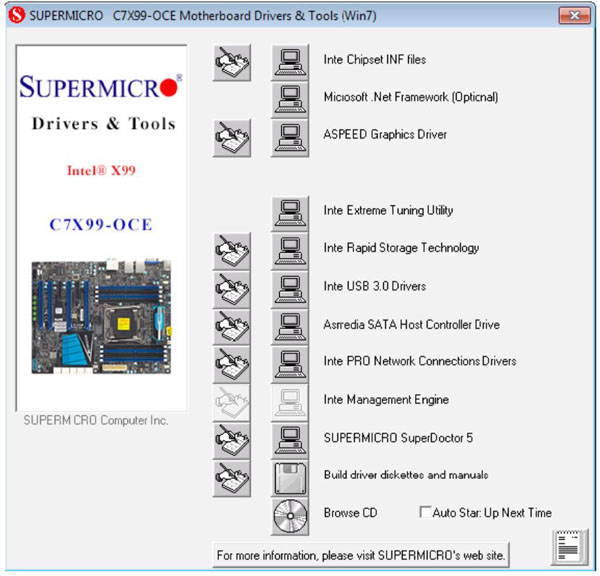
Task: Open readme notes for SUPERMICRO SuperDoctor 5
Action: point(232,441)
